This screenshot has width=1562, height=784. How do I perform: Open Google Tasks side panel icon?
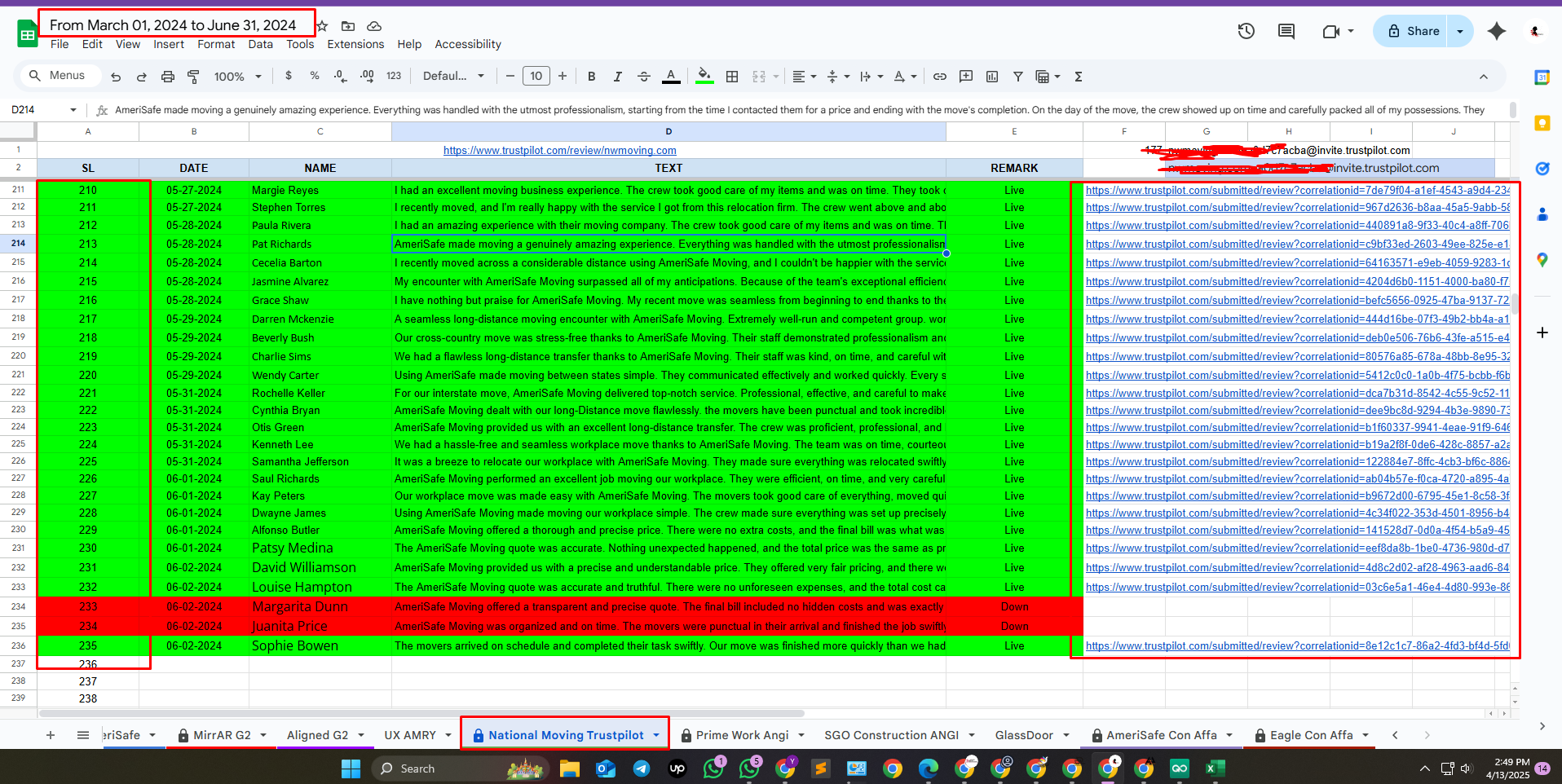point(1542,169)
